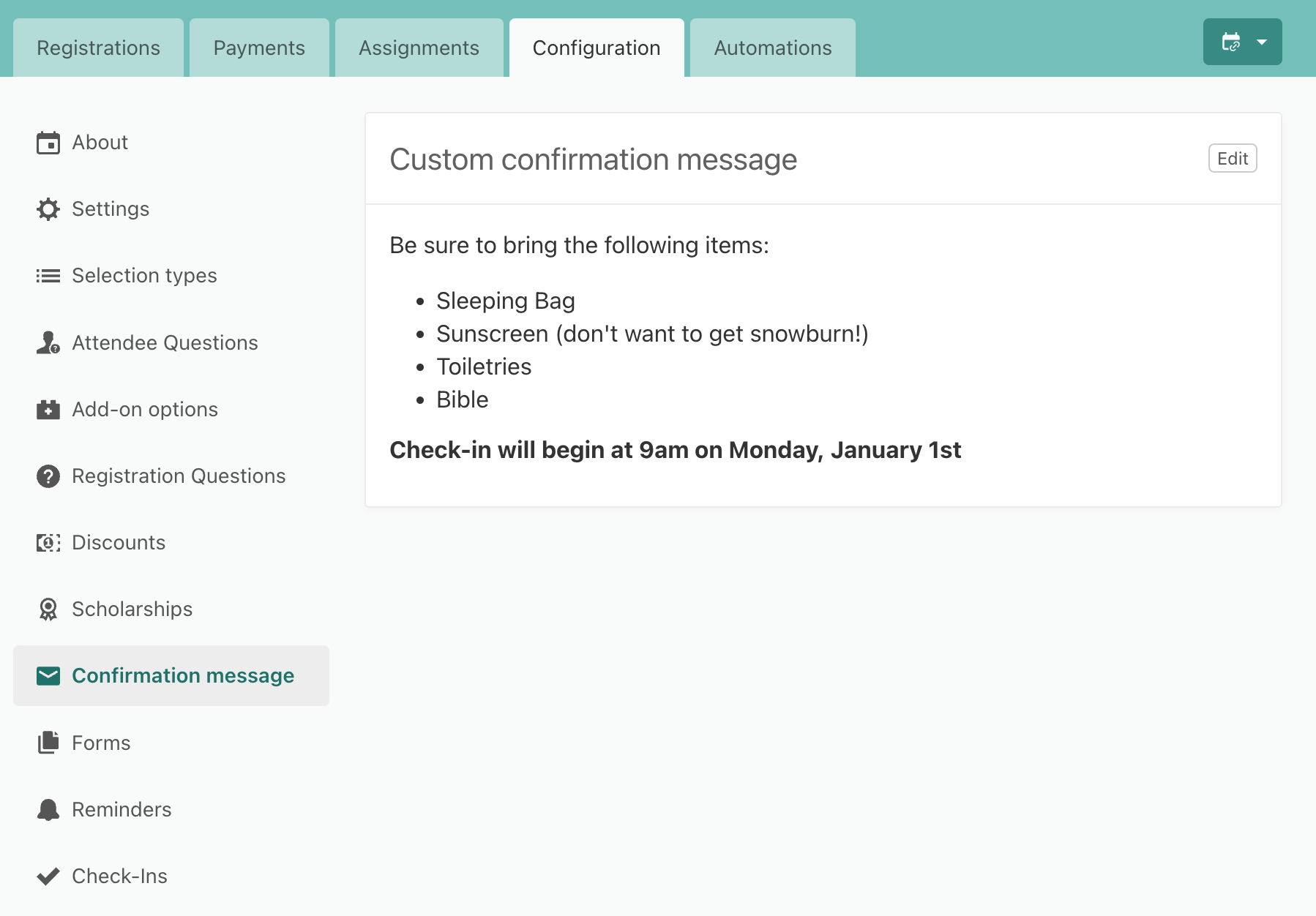The height and width of the screenshot is (916, 1316).
Task: Open the Assignments tab
Action: (419, 48)
